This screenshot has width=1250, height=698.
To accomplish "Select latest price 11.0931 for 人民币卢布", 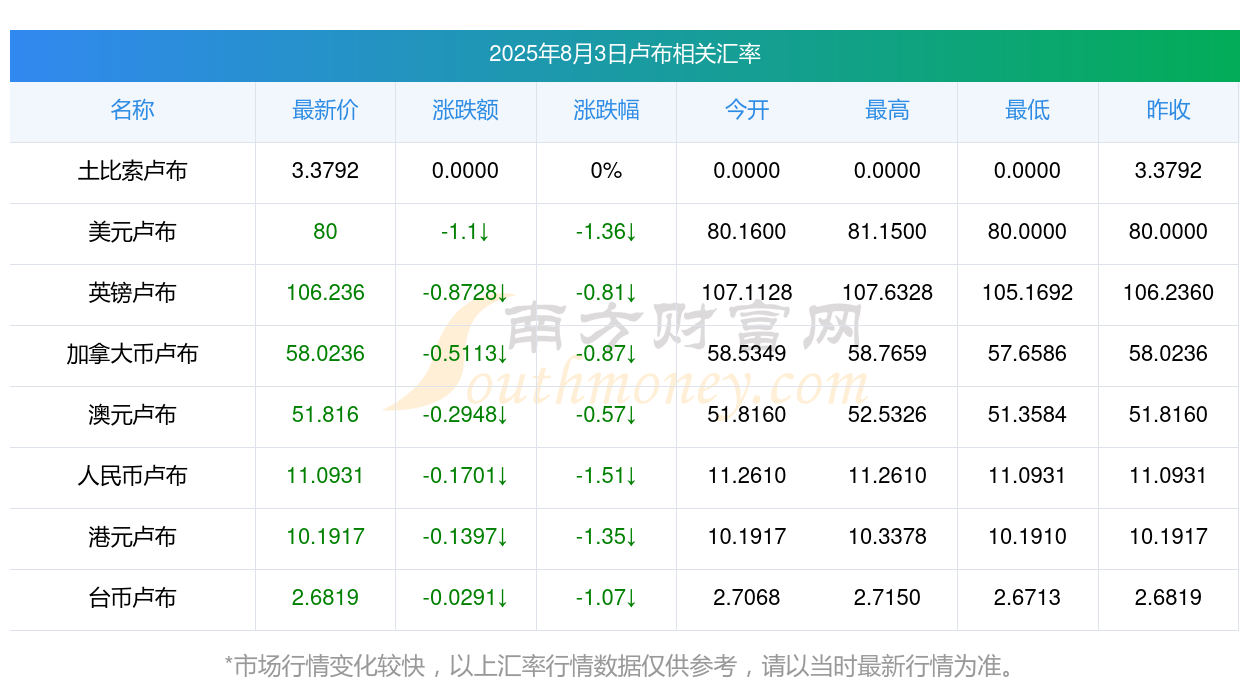I will click(325, 476).
